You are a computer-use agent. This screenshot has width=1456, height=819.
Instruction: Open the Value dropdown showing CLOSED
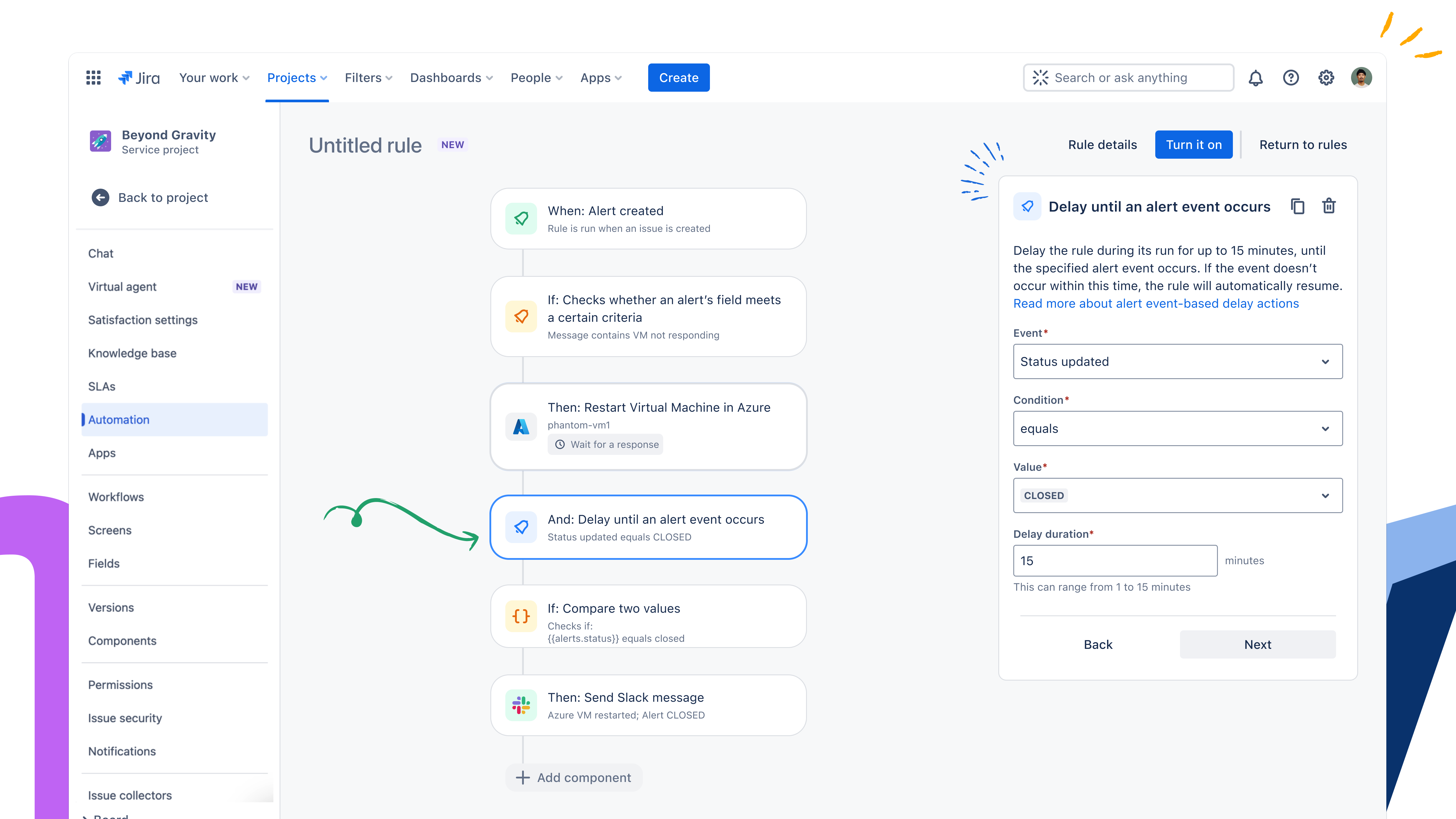pyautogui.click(x=1177, y=495)
